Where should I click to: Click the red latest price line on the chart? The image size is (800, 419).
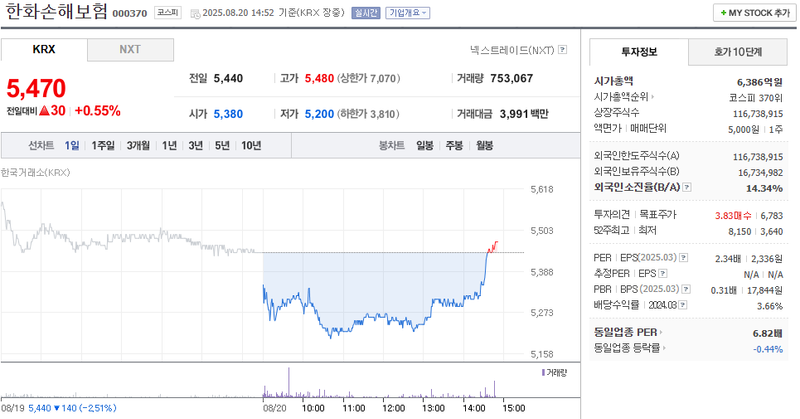[493, 247]
